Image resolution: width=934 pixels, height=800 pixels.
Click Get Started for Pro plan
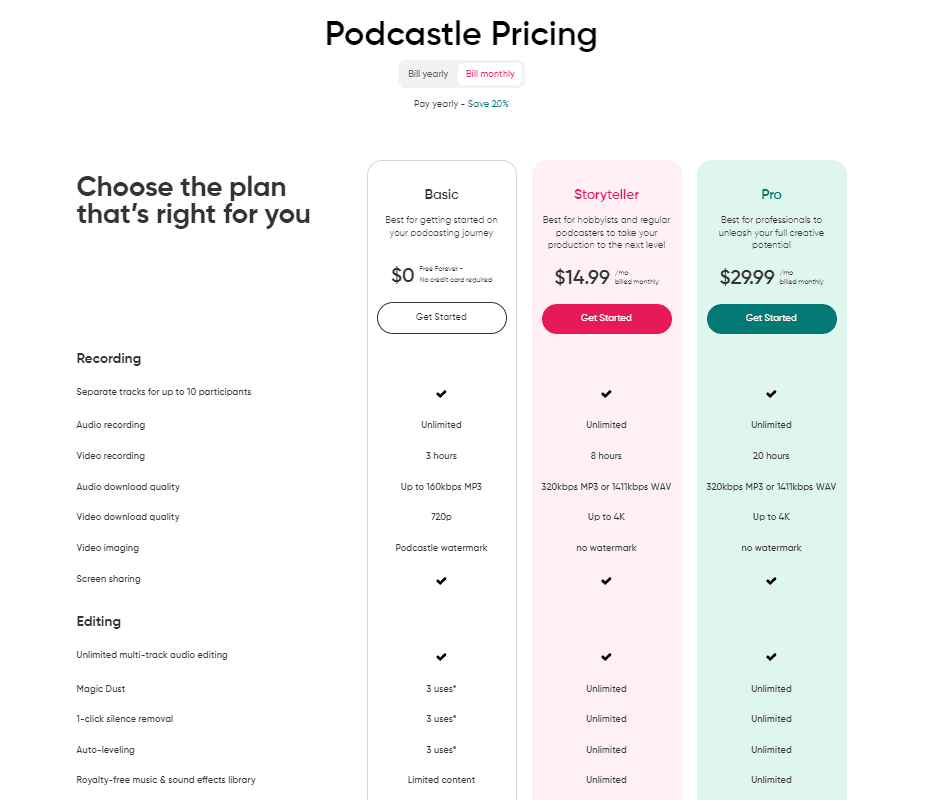[x=771, y=318]
